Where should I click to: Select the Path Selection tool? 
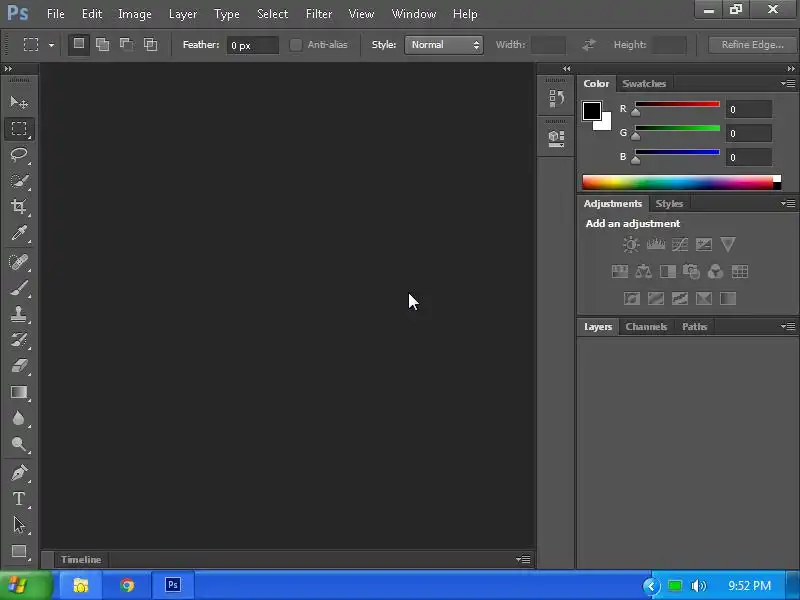(x=19, y=525)
